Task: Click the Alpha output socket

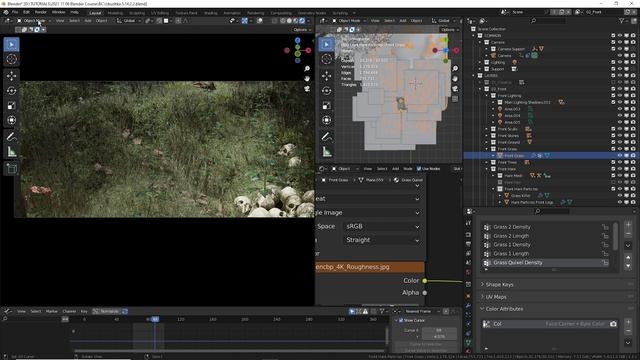Action: coord(424,293)
